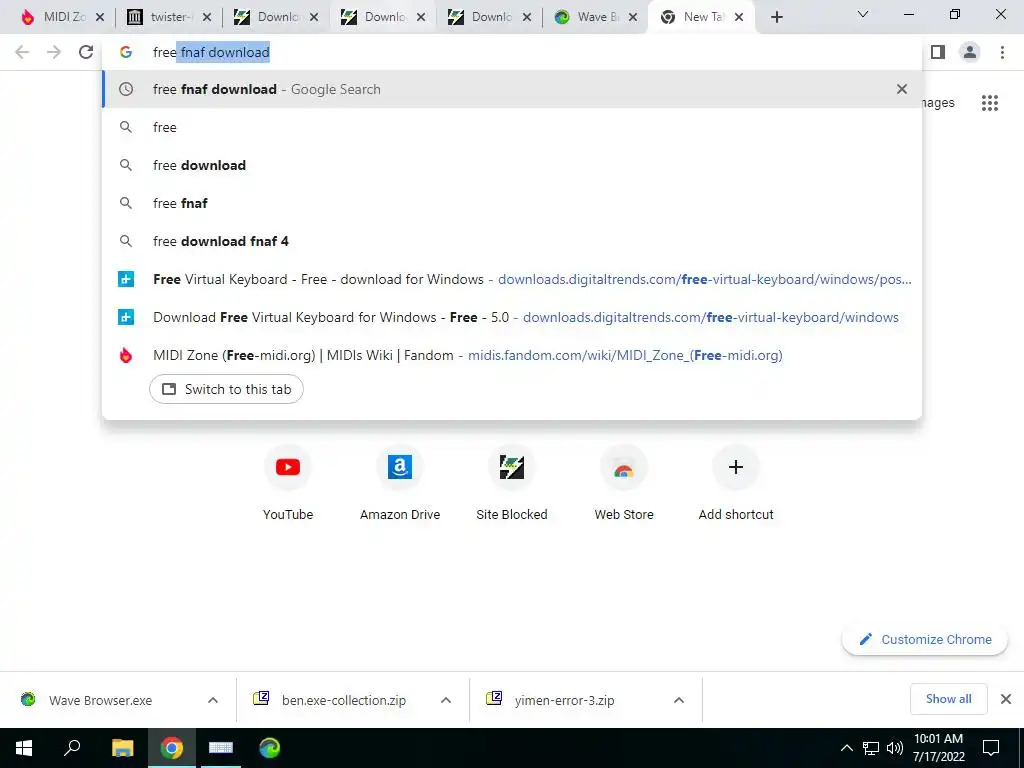Click the Switch to this tab button
The image size is (1024, 768).
226,389
